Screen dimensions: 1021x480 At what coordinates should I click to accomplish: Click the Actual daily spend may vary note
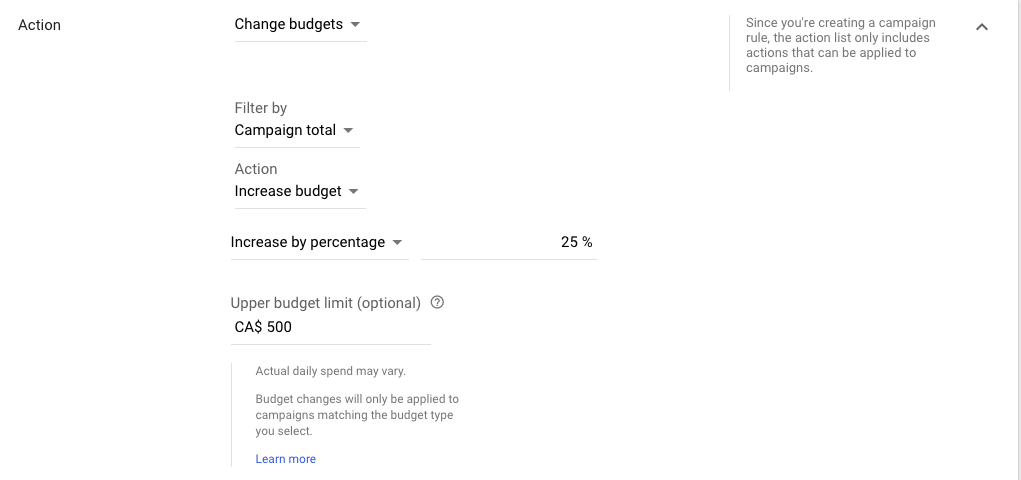[x=330, y=371]
